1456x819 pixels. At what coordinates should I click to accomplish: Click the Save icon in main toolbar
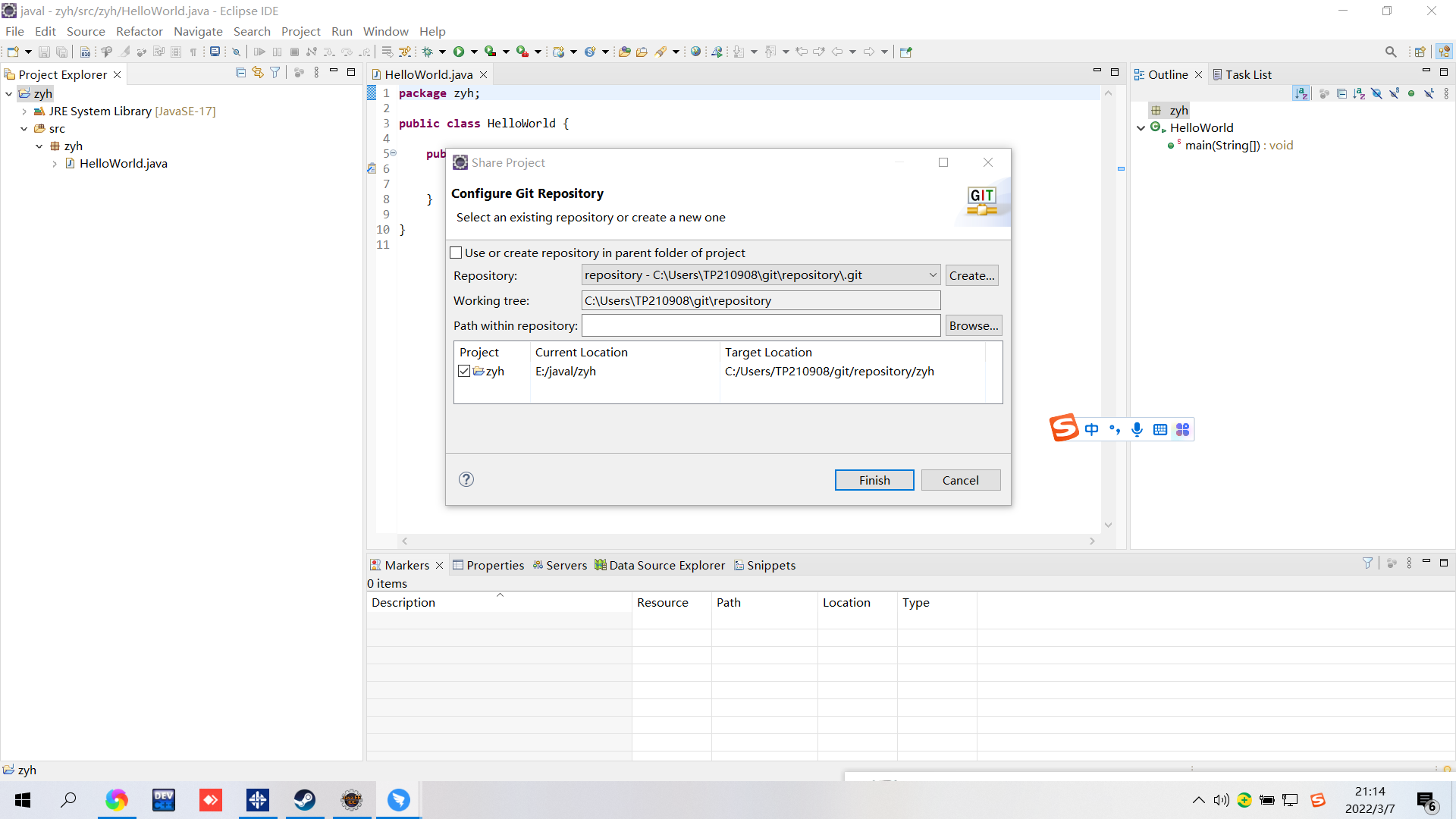click(x=44, y=52)
